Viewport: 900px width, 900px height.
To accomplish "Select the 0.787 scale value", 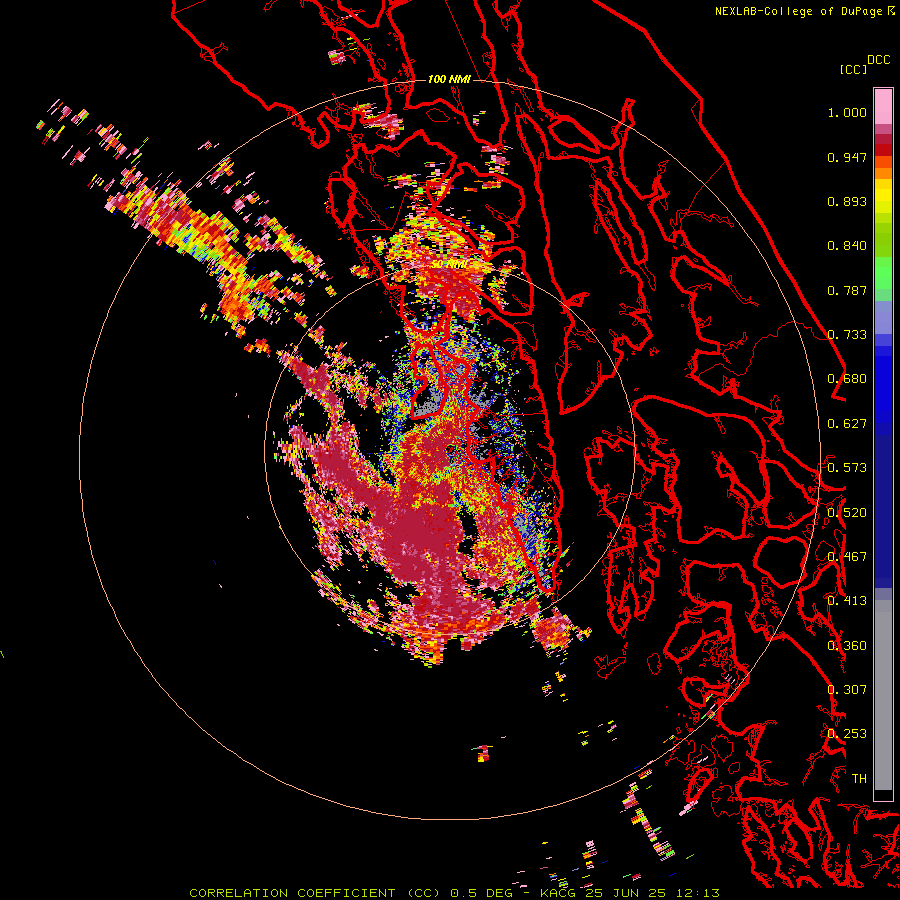I will click(x=847, y=290).
